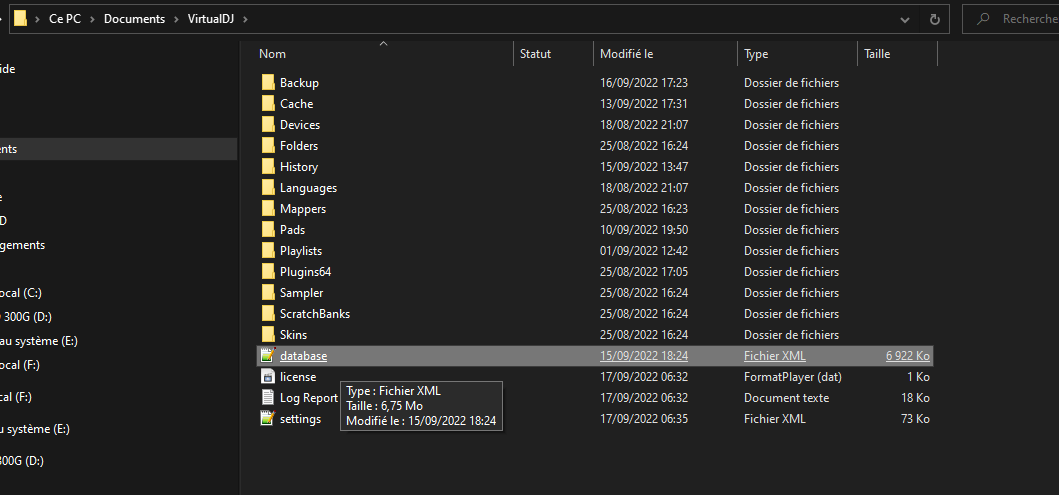Select the Playlists folder icon
This screenshot has width=1059, height=495.
click(268, 250)
